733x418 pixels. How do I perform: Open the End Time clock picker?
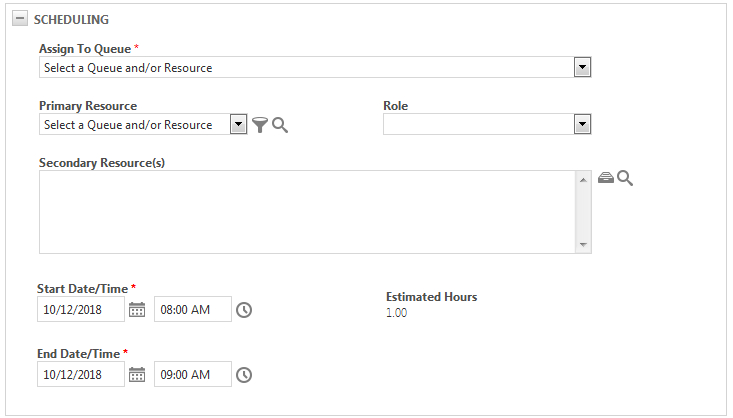(x=244, y=375)
